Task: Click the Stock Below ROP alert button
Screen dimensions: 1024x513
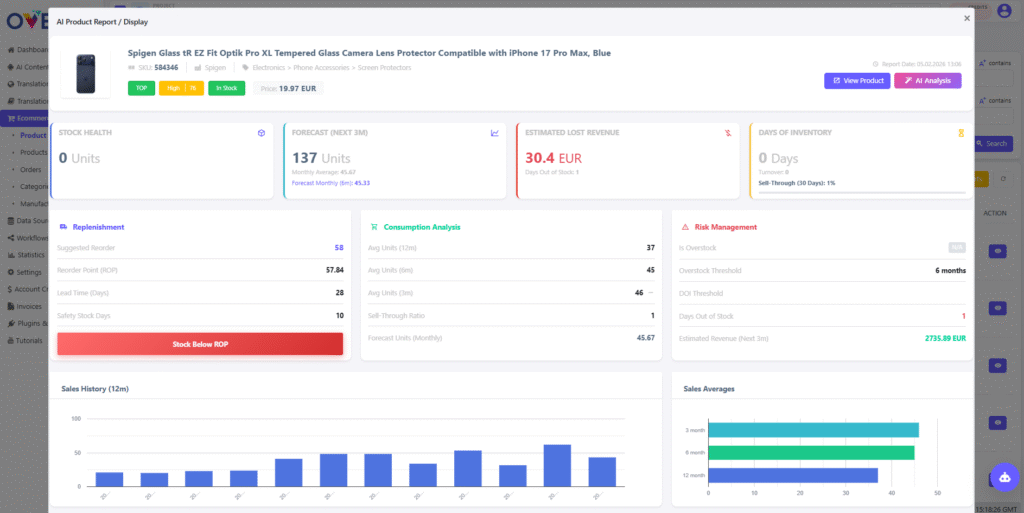Action: [x=200, y=344]
